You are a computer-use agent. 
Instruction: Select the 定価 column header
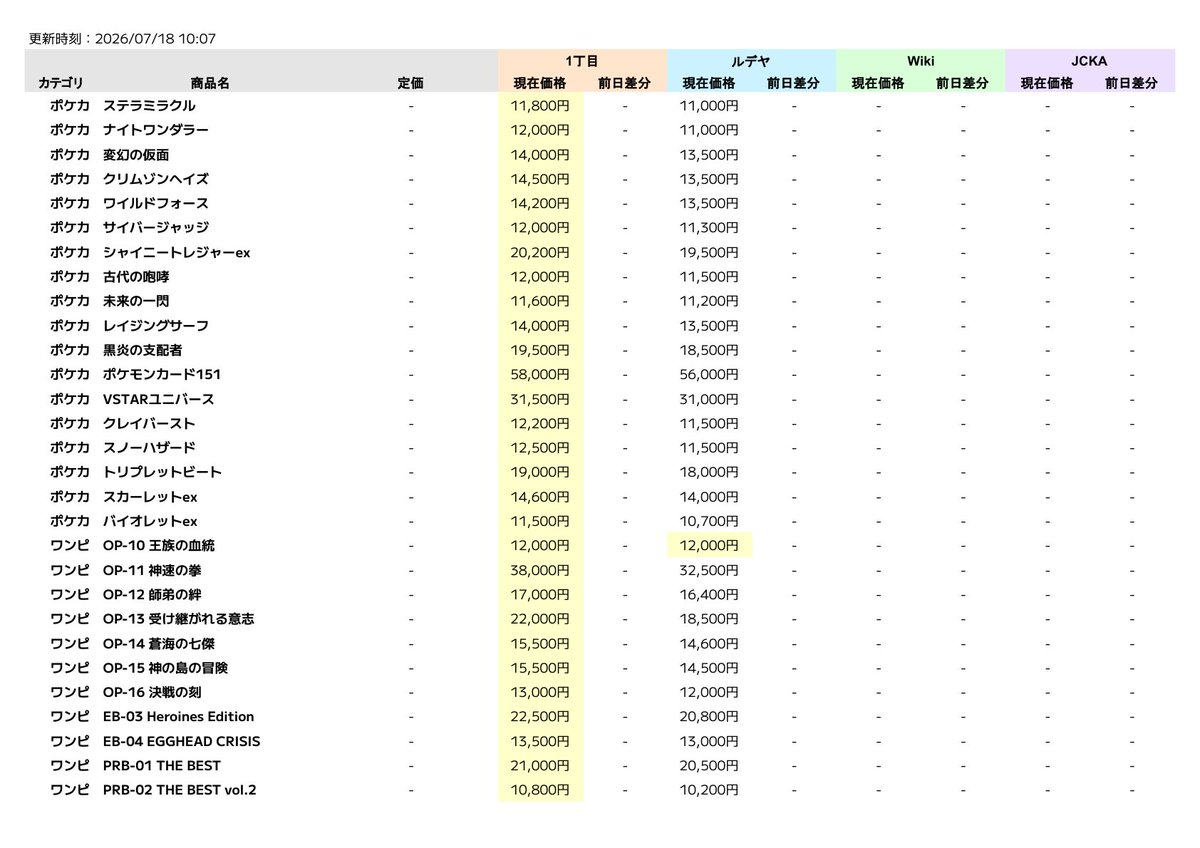pos(411,84)
